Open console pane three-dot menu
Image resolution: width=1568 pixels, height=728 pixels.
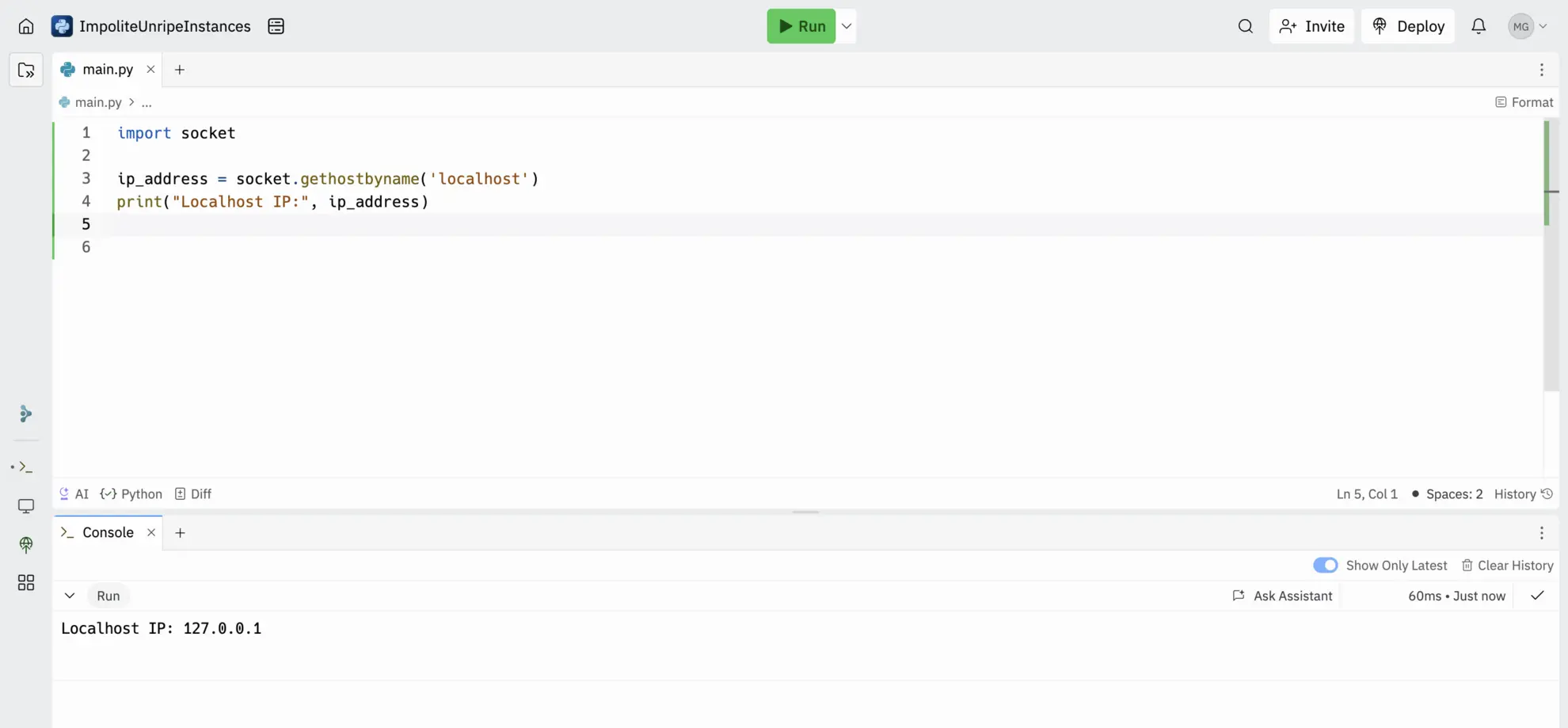coord(1541,533)
